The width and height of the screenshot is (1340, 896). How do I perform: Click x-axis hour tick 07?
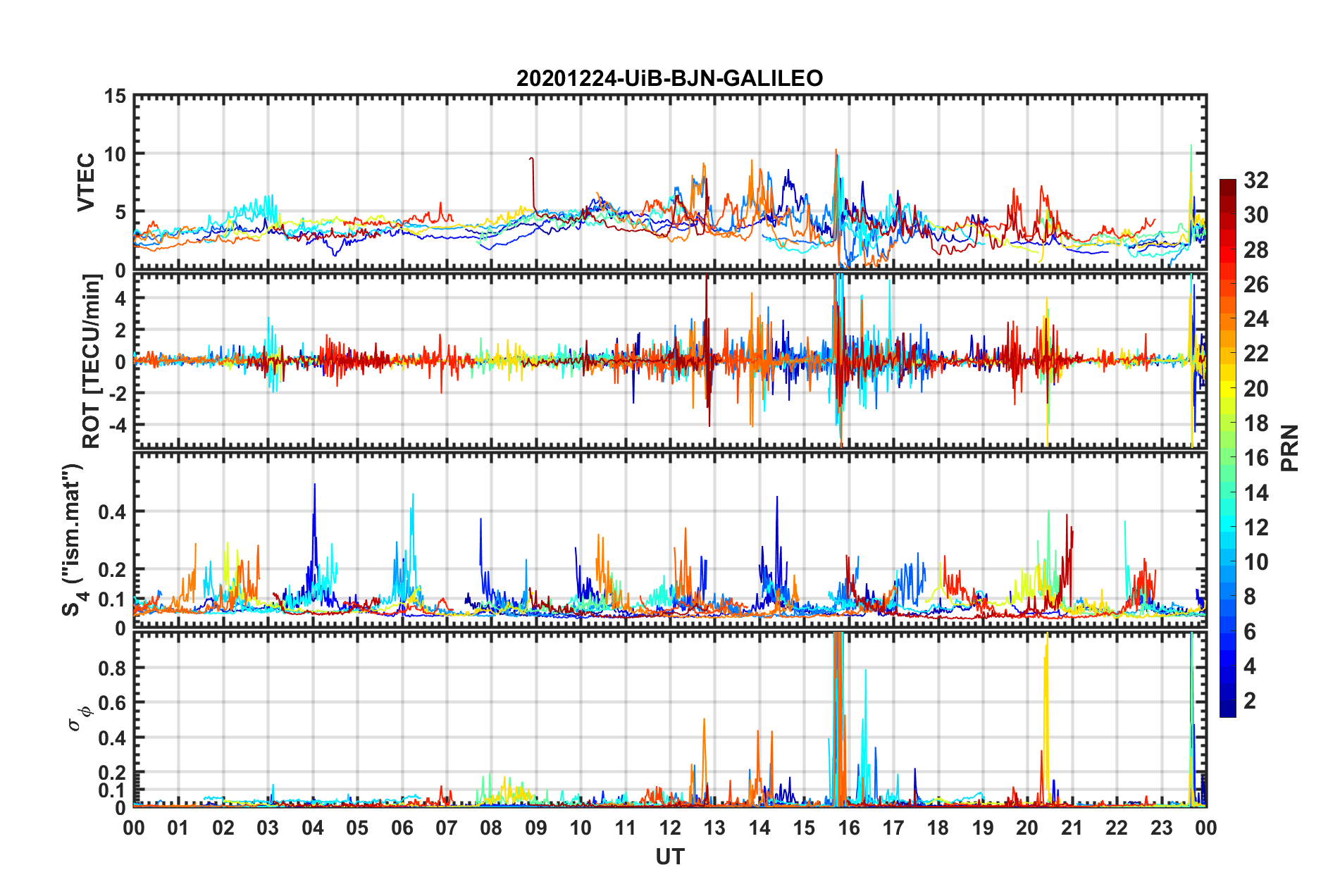[447, 827]
